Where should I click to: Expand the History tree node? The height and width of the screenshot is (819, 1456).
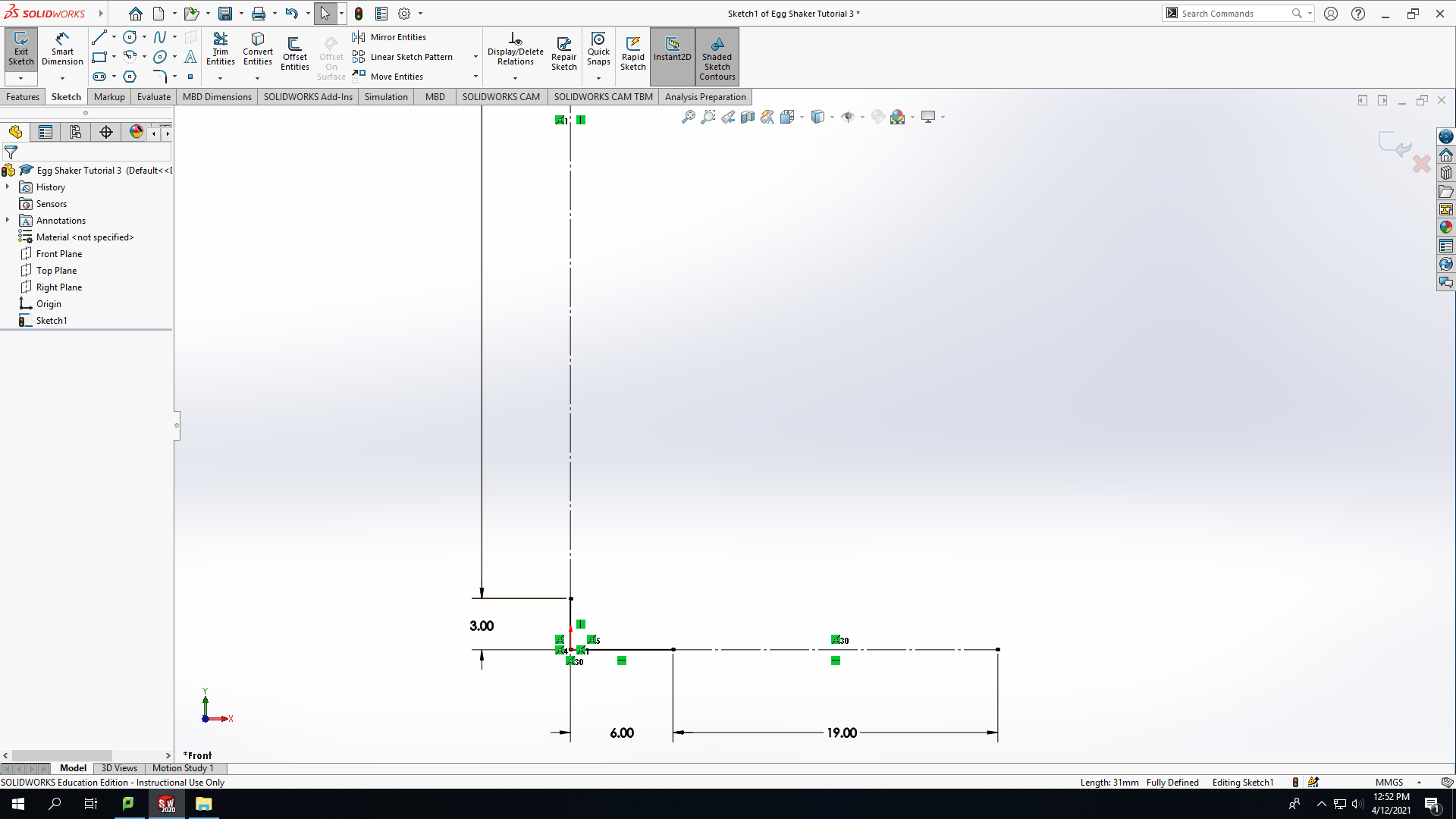[x=8, y=187]
